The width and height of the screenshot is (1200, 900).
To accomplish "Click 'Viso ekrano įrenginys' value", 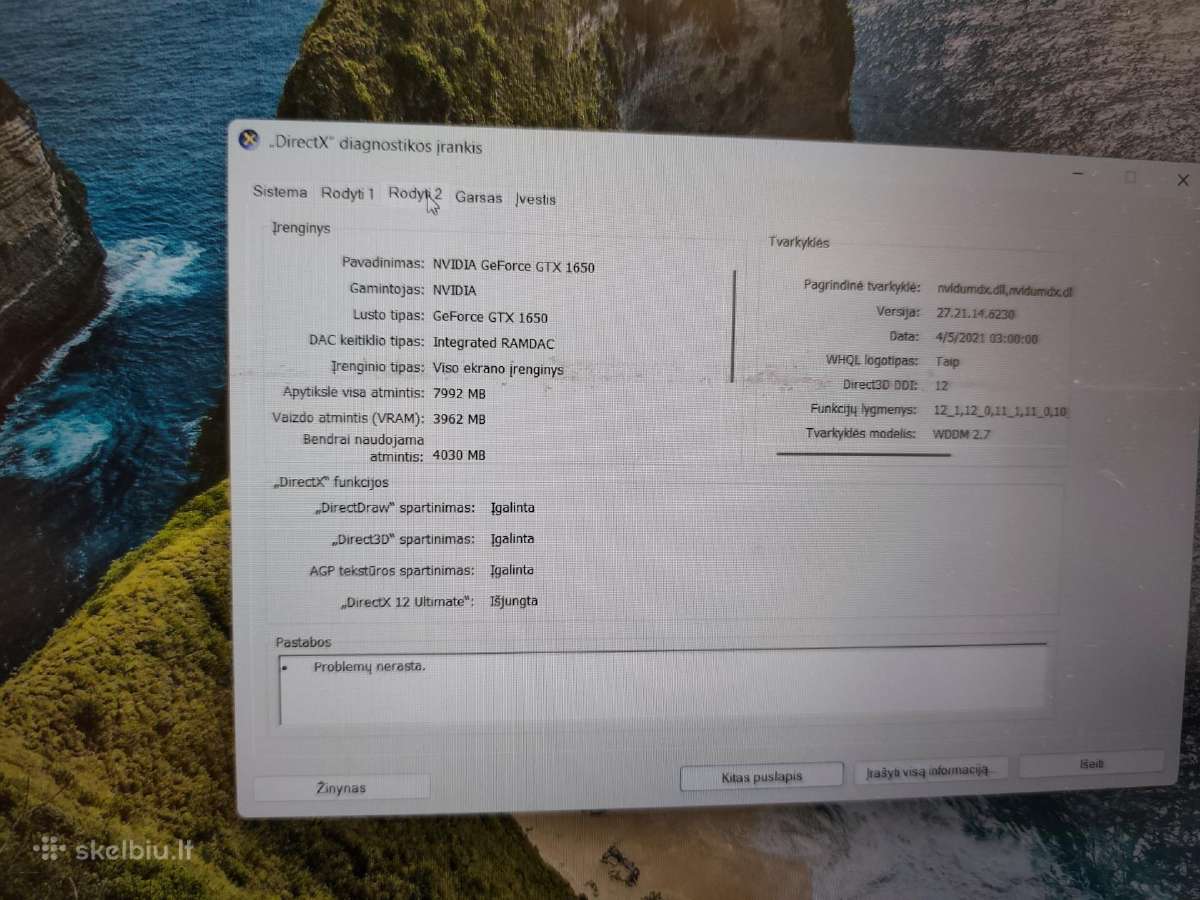I will click(498, 369).
